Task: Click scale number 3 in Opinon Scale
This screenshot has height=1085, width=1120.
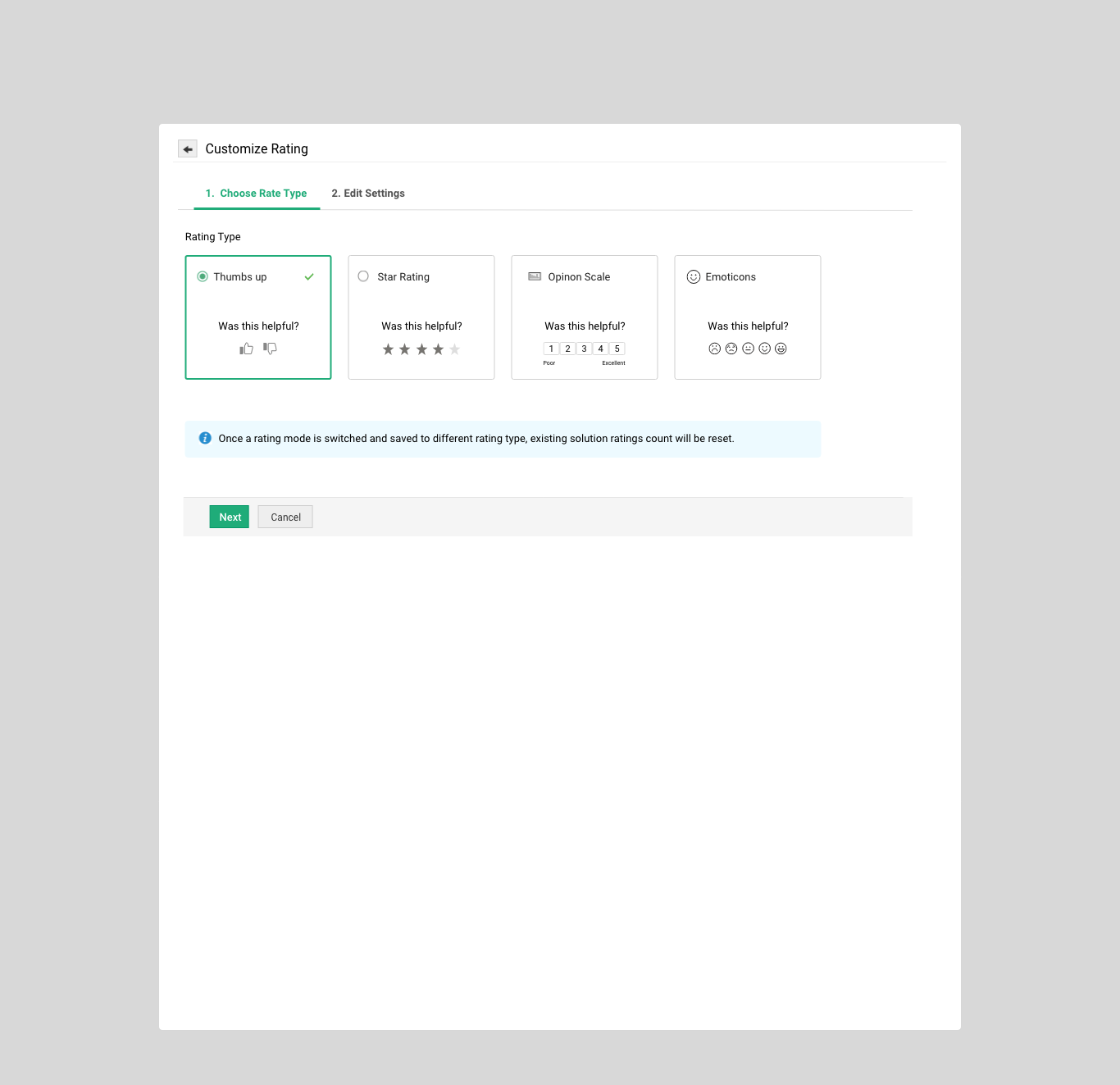Action: [584, 349]
